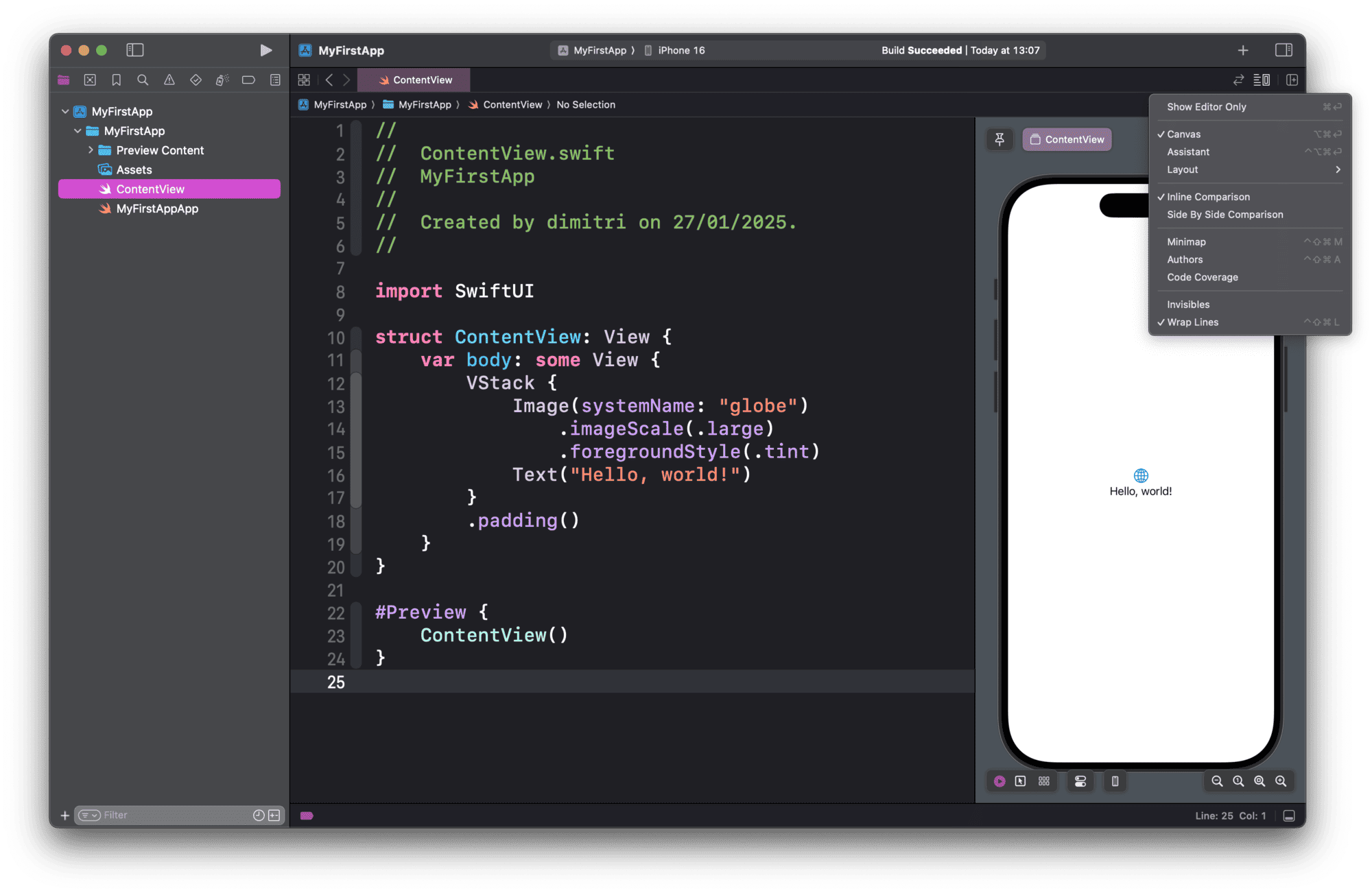Expand the Preview Content folder
This screenshot has width=1372, height=893.
91,150
